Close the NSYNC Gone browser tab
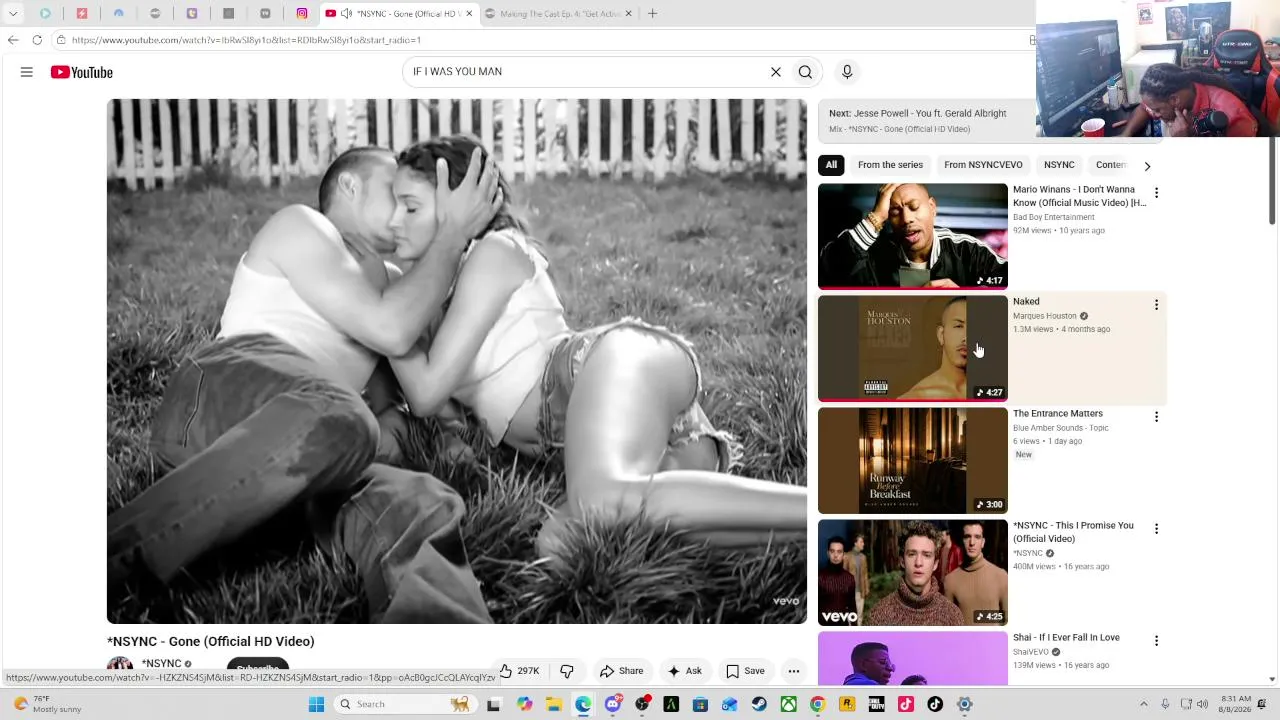Image resolution: width=1280 pixels, height=720 pixels. tap(469, 14)
